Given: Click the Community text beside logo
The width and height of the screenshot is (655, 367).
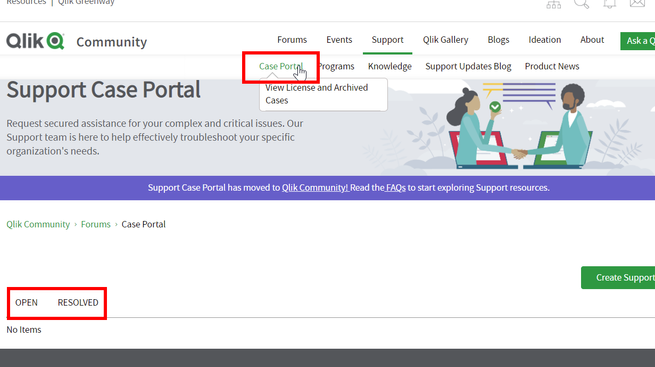Looking at the screenshot, I should tap(112, 42).
